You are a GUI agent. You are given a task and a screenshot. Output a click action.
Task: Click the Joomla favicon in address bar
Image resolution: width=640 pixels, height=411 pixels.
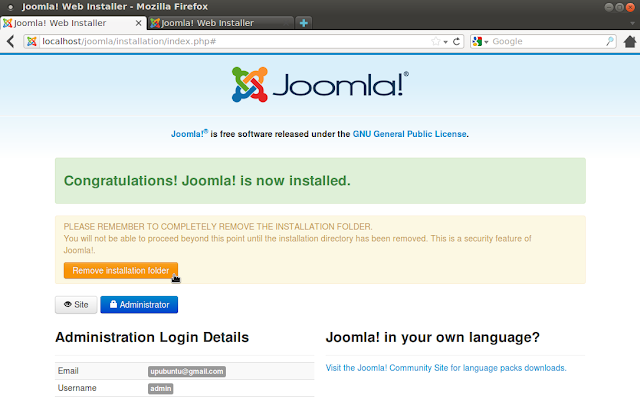pos(32,41)
